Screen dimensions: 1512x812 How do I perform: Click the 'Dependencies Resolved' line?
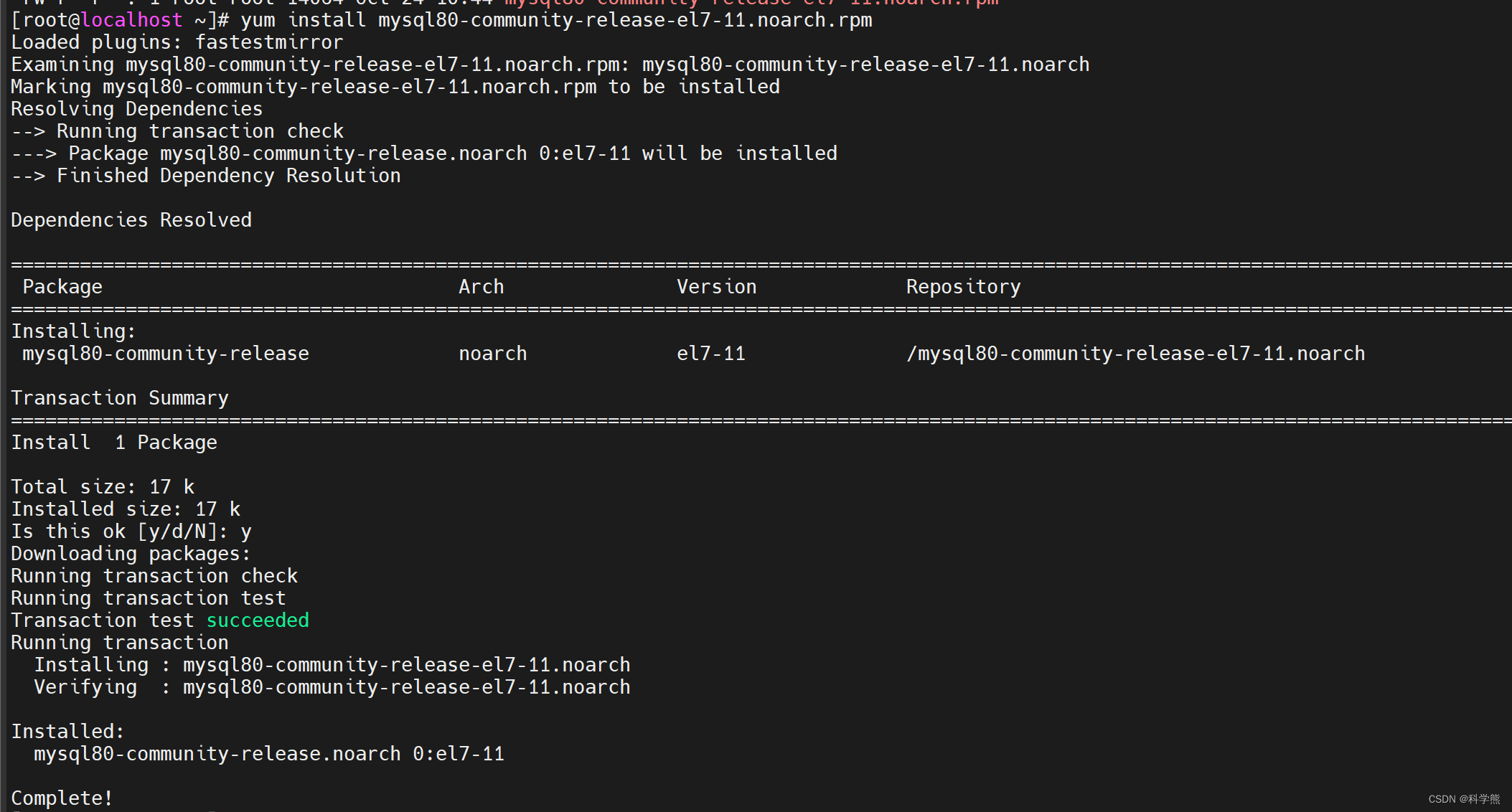(x=131, y=220)
